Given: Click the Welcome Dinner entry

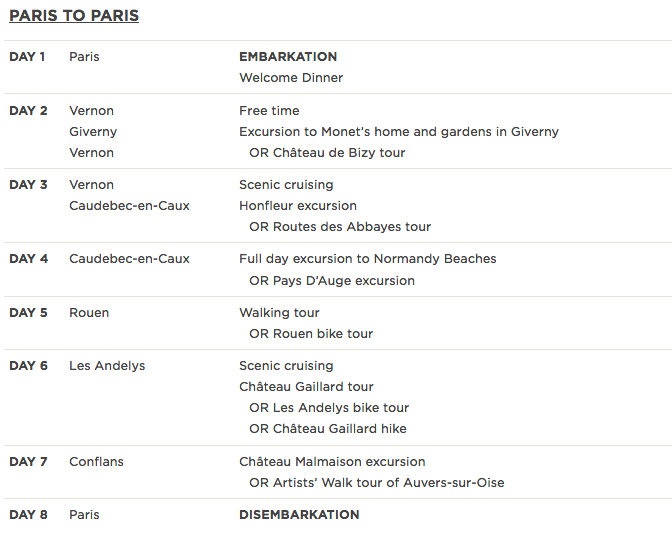Looking at the screenshot, I should point(291,78).
